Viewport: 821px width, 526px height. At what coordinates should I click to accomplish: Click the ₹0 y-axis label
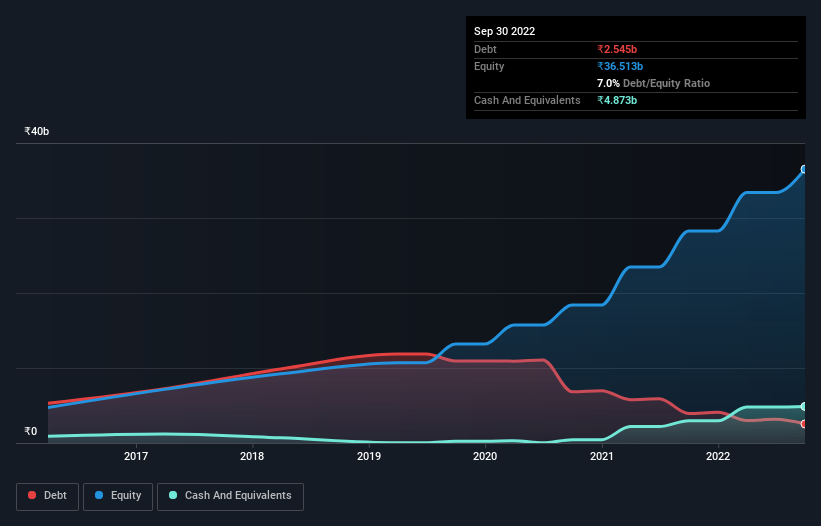[31, 431]
